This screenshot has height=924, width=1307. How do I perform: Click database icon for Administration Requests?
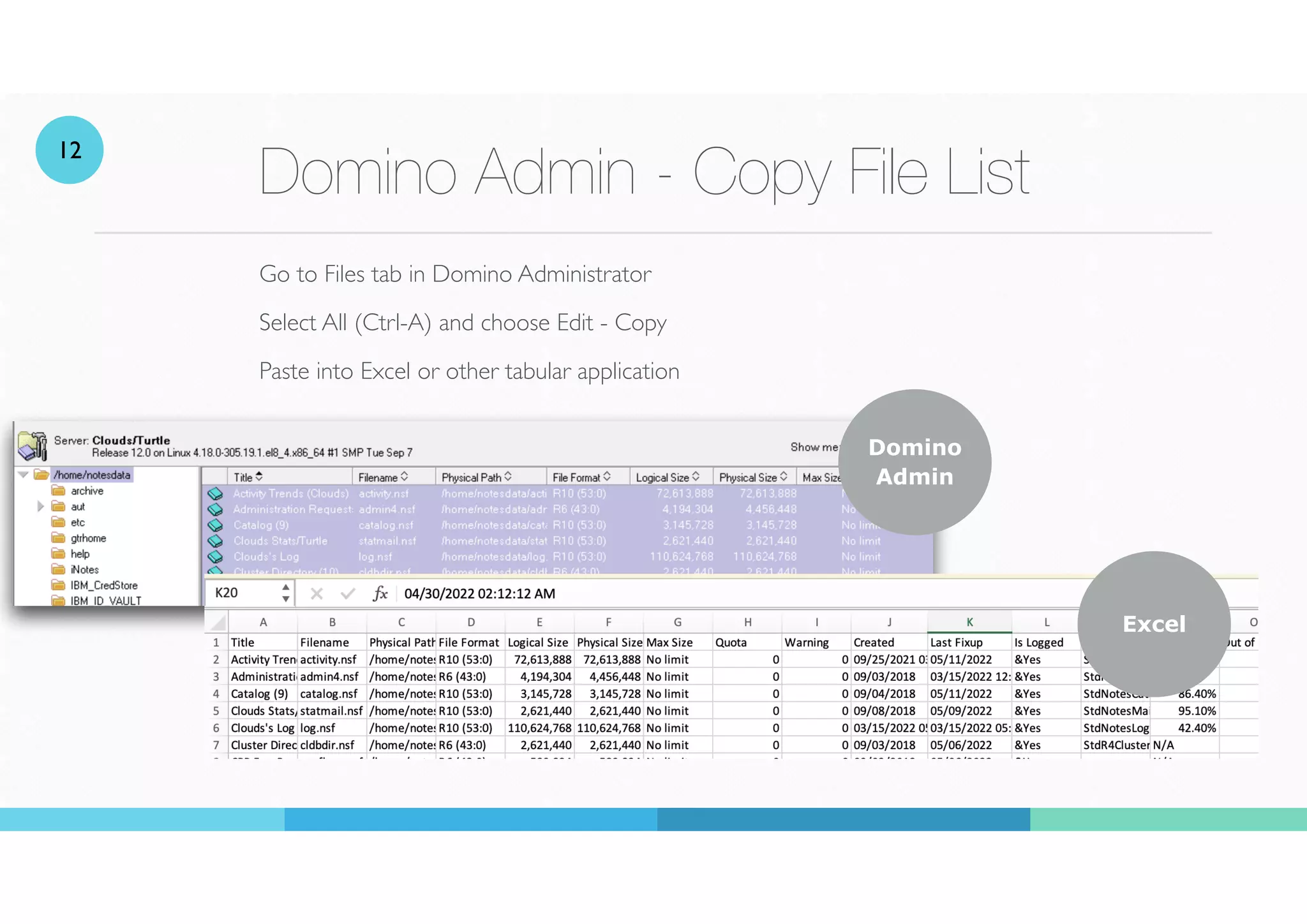click(215, 510)
